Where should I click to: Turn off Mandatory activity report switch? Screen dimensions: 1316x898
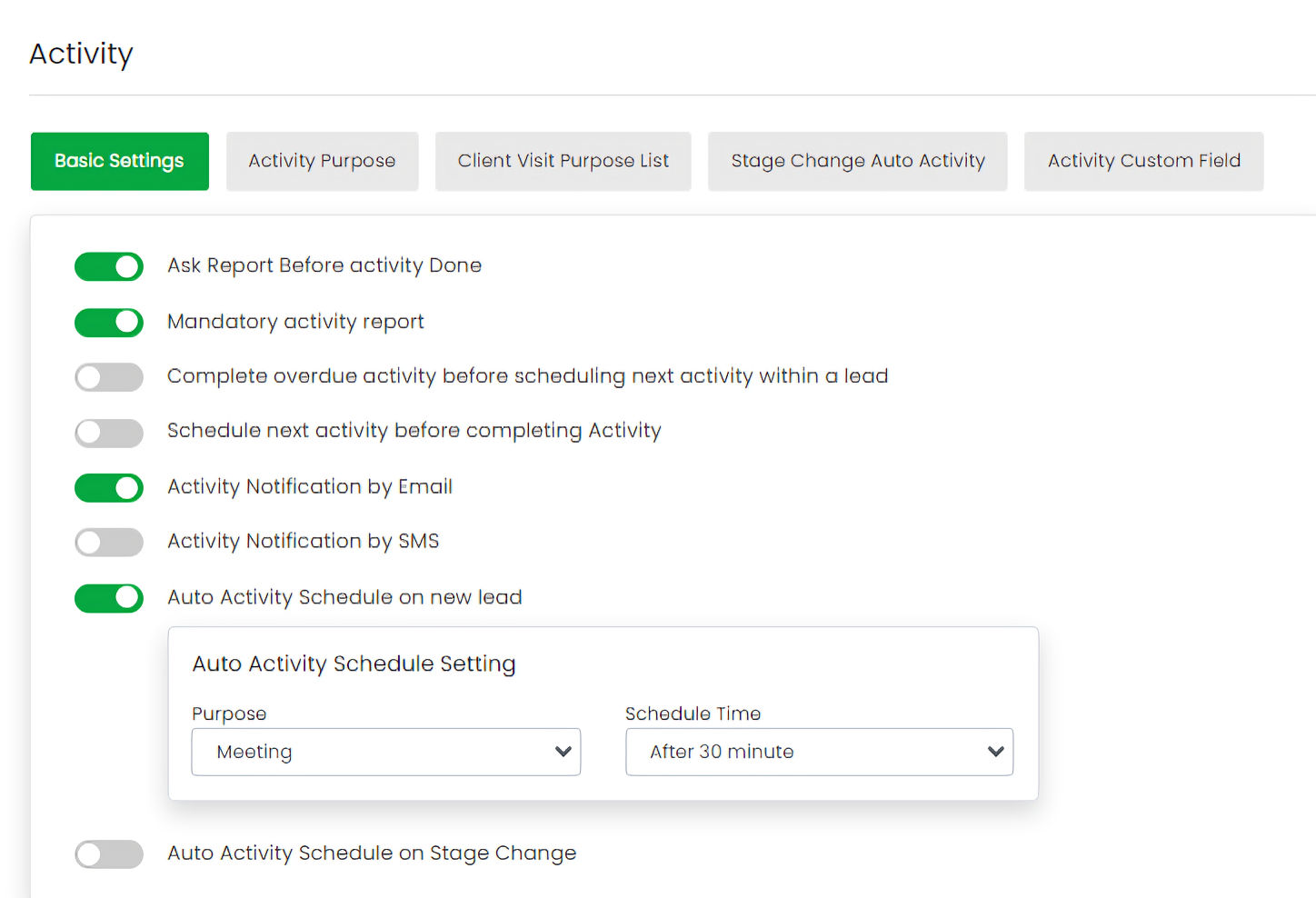[109, 323]
